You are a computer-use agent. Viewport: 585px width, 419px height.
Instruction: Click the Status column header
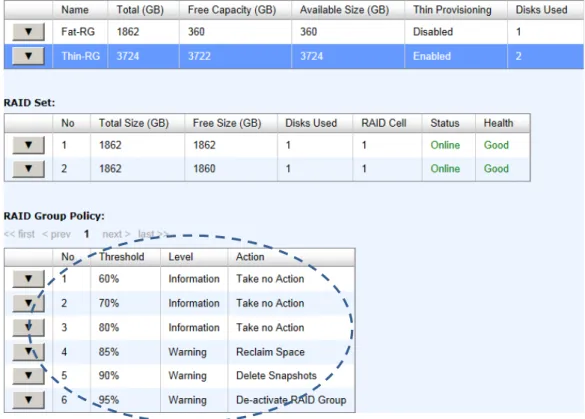click(x=445, y=123)
